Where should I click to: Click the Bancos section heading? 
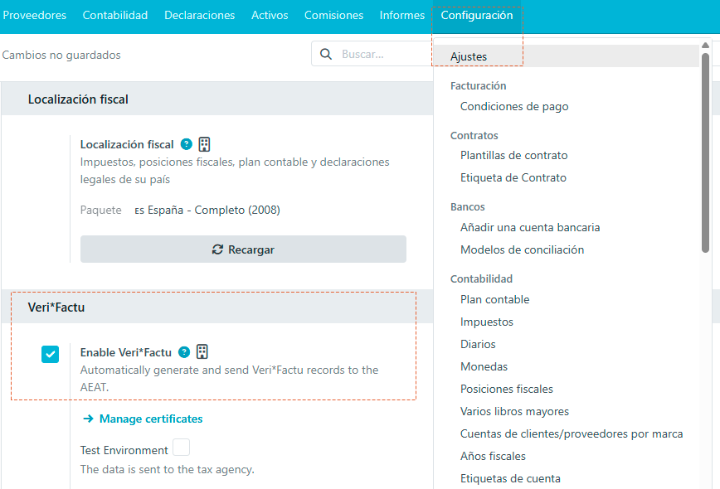tap(467, 207)
